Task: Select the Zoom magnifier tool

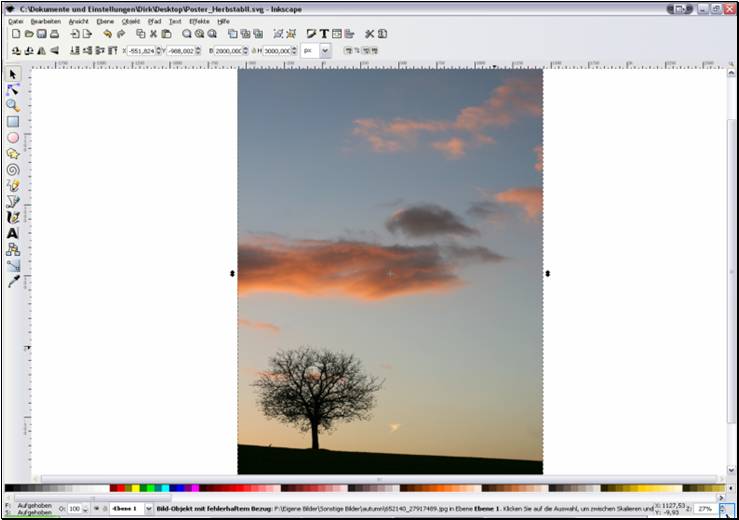Action: tap(13, 105)
